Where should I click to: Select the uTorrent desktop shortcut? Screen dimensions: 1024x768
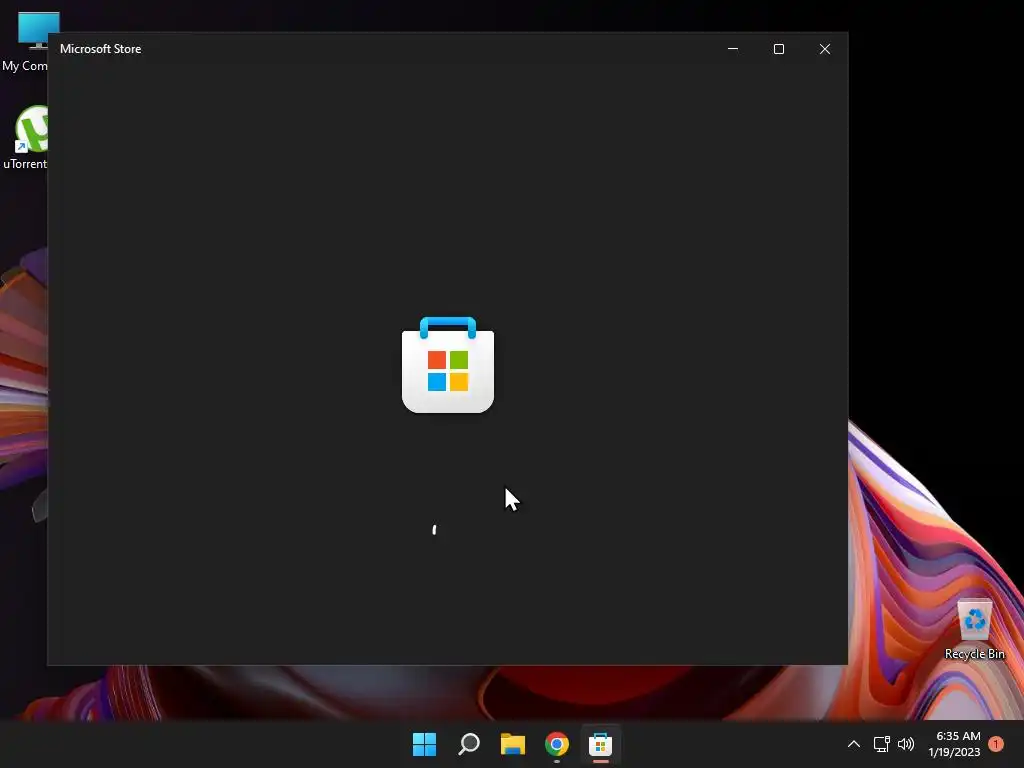(x=25, y=138)
